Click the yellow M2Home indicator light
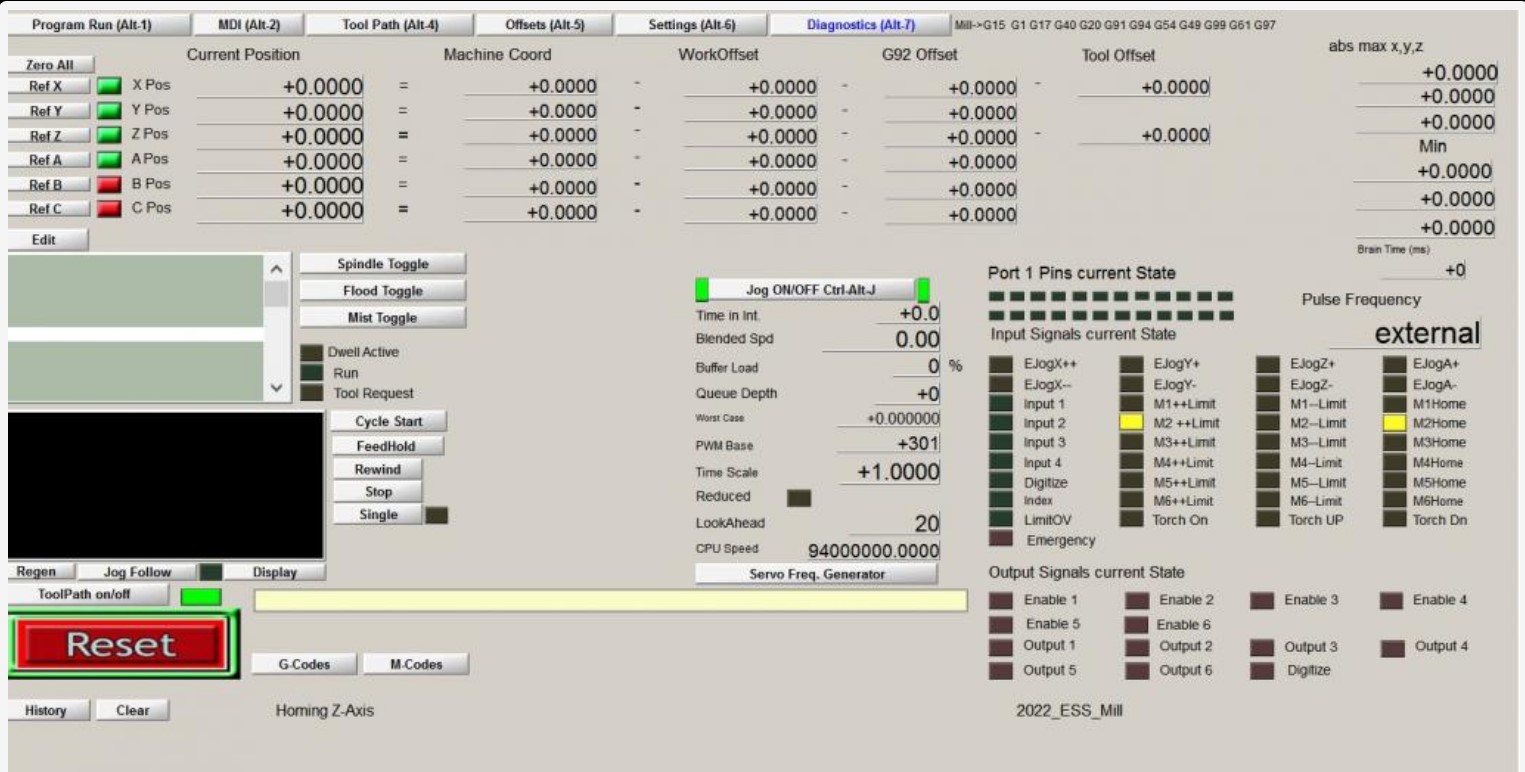 click(x=1394, y=423)
